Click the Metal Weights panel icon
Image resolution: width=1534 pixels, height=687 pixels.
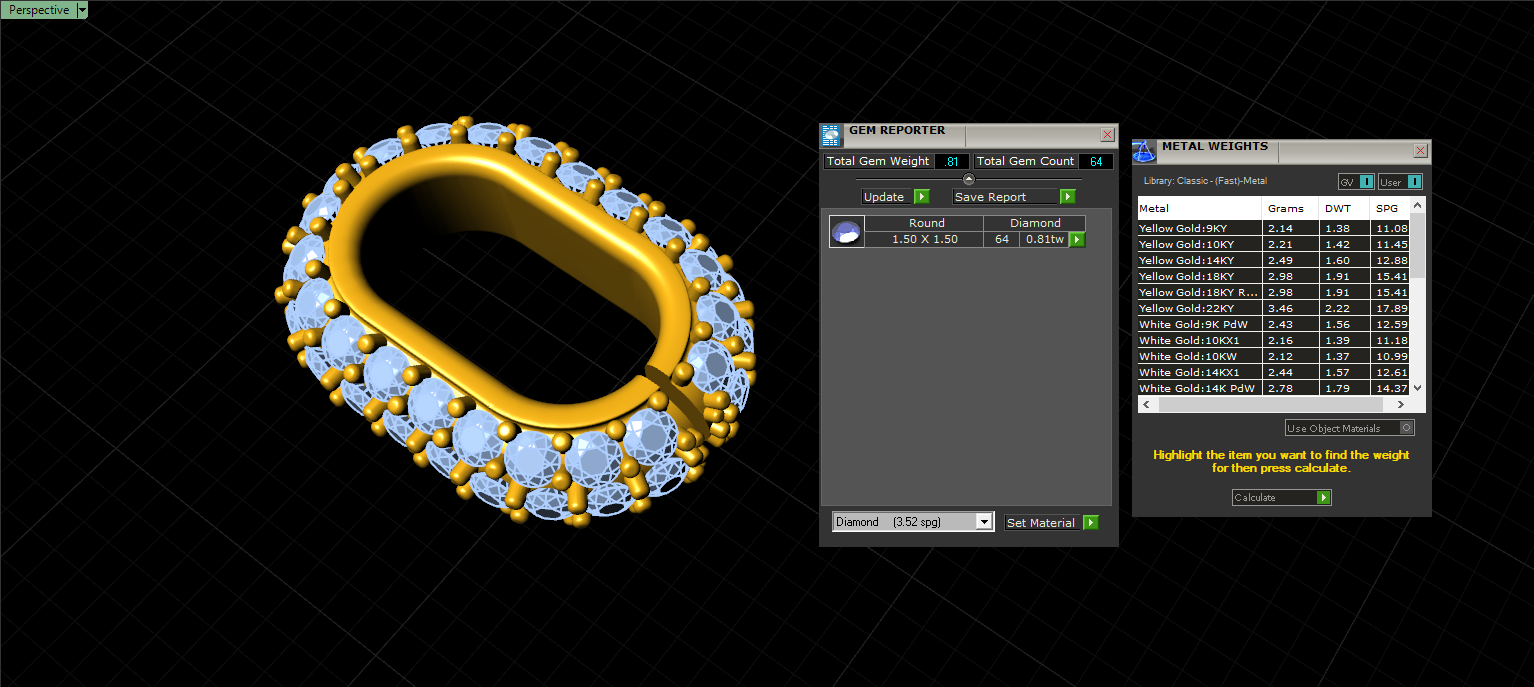[1144, 152]
